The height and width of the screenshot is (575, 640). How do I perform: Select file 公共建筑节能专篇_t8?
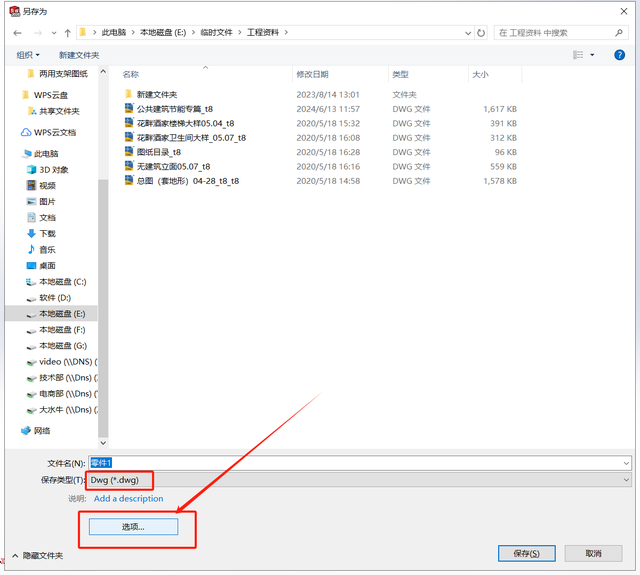(x=320, y=109)
